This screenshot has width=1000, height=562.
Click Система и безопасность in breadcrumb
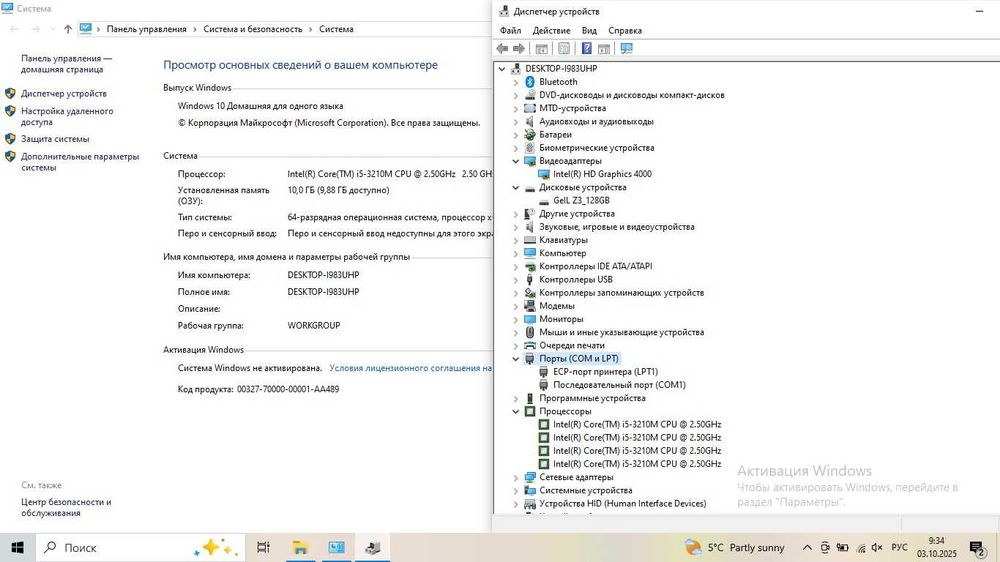tap(253, 29)
